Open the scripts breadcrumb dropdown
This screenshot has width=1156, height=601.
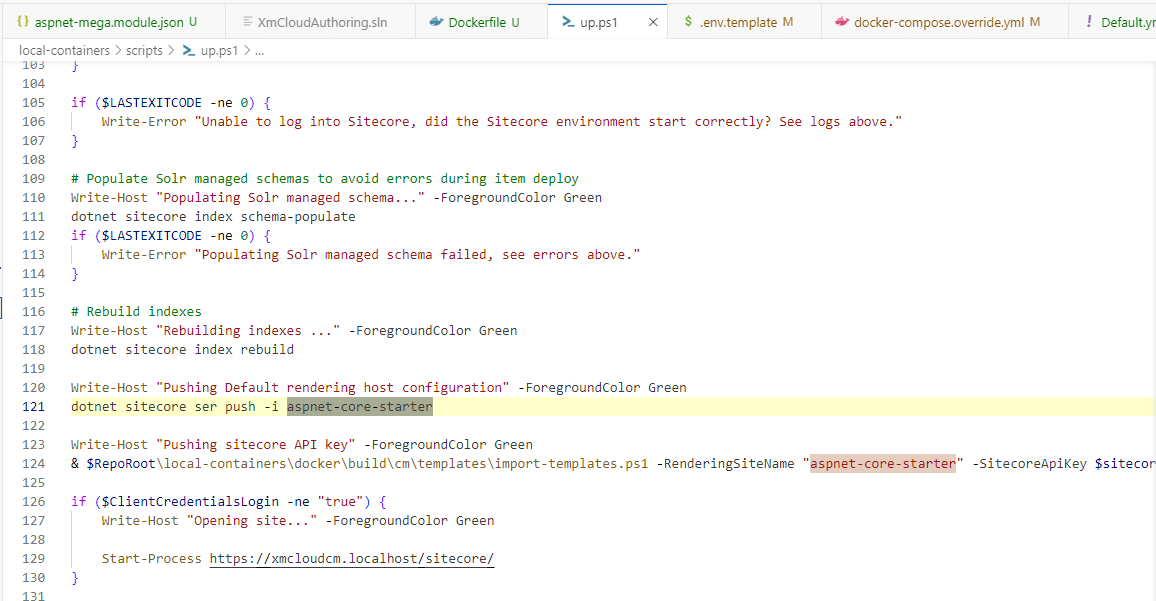click(x=144, y=51)
